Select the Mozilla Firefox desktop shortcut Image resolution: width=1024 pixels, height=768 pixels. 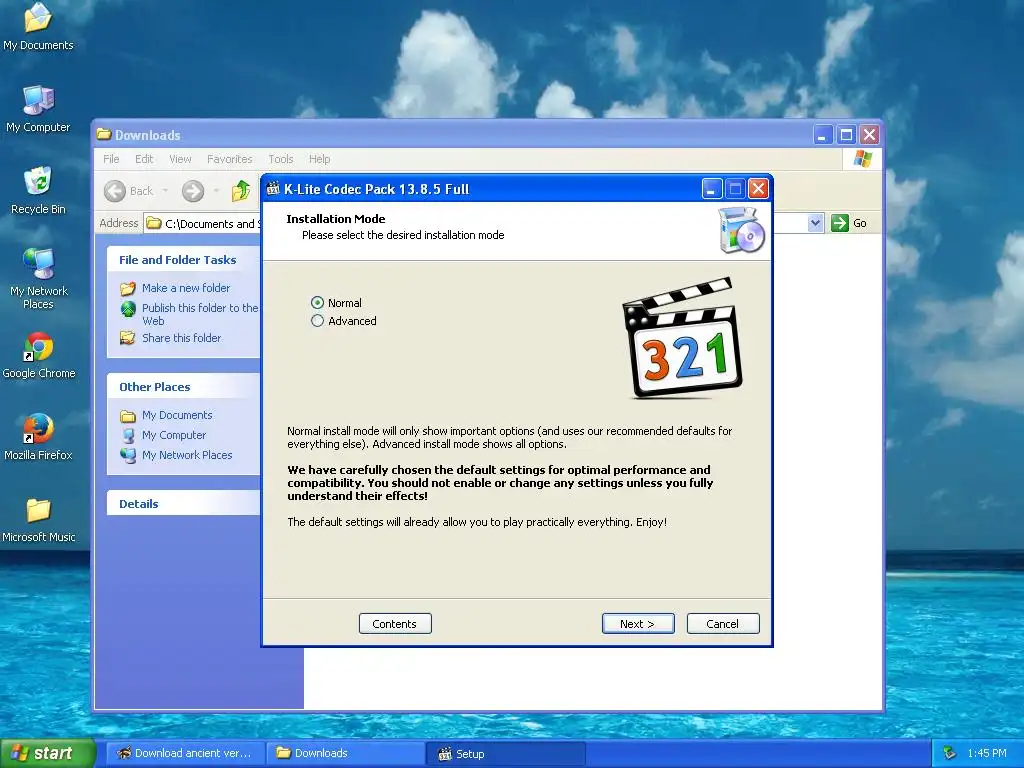click(38, 438)
